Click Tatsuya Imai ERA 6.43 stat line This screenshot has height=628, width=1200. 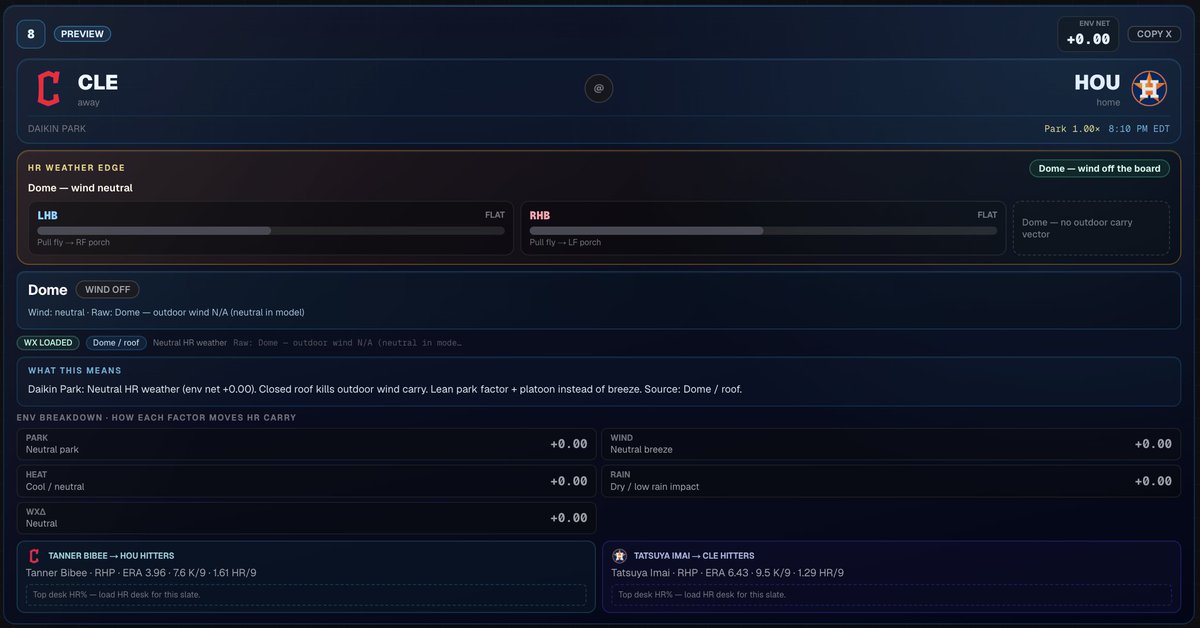tap(727, 573)
